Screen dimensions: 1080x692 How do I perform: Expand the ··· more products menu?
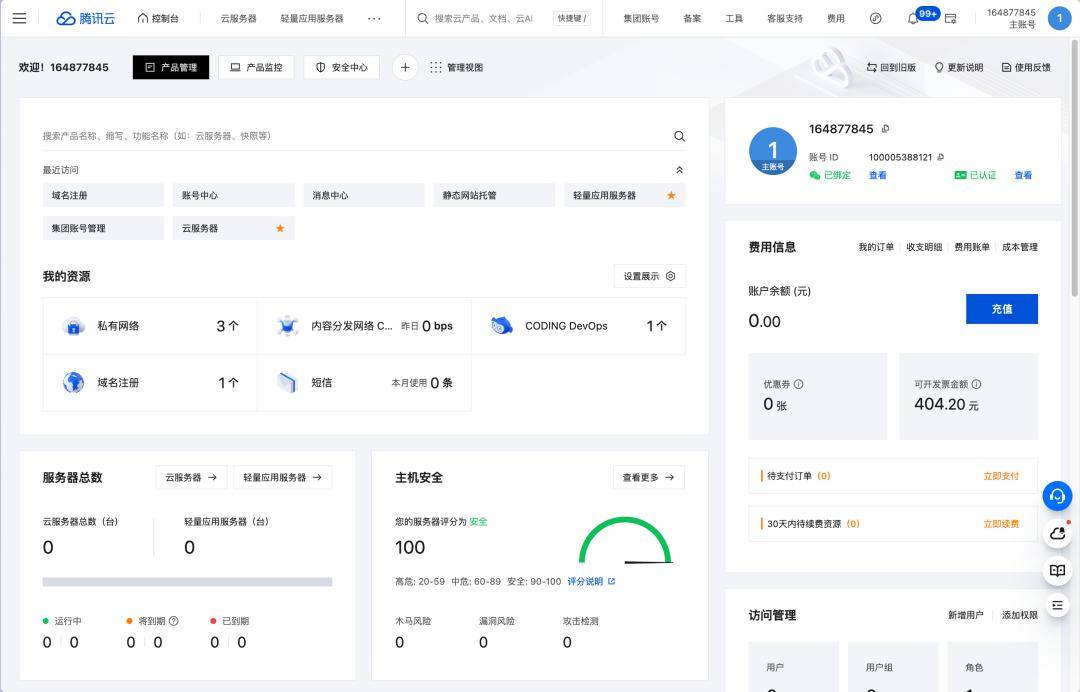[x=375, y=17]
